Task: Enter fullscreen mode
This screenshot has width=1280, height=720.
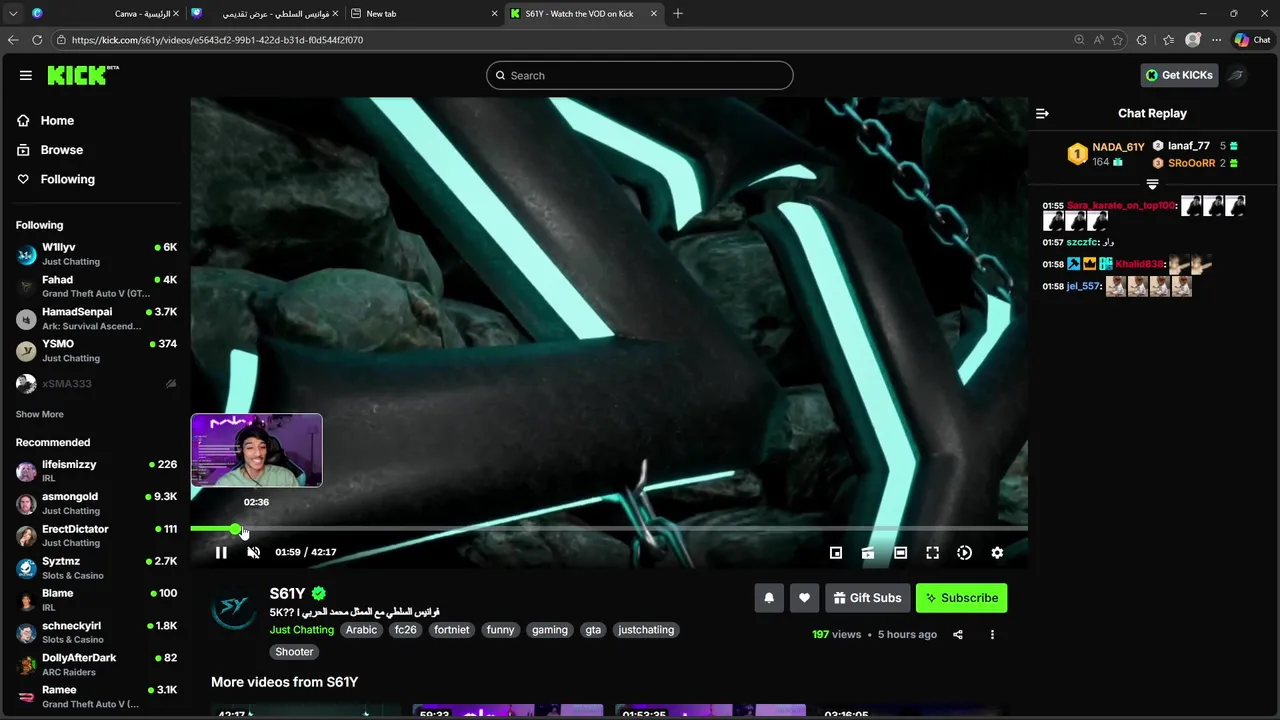Action: [932, 552]
